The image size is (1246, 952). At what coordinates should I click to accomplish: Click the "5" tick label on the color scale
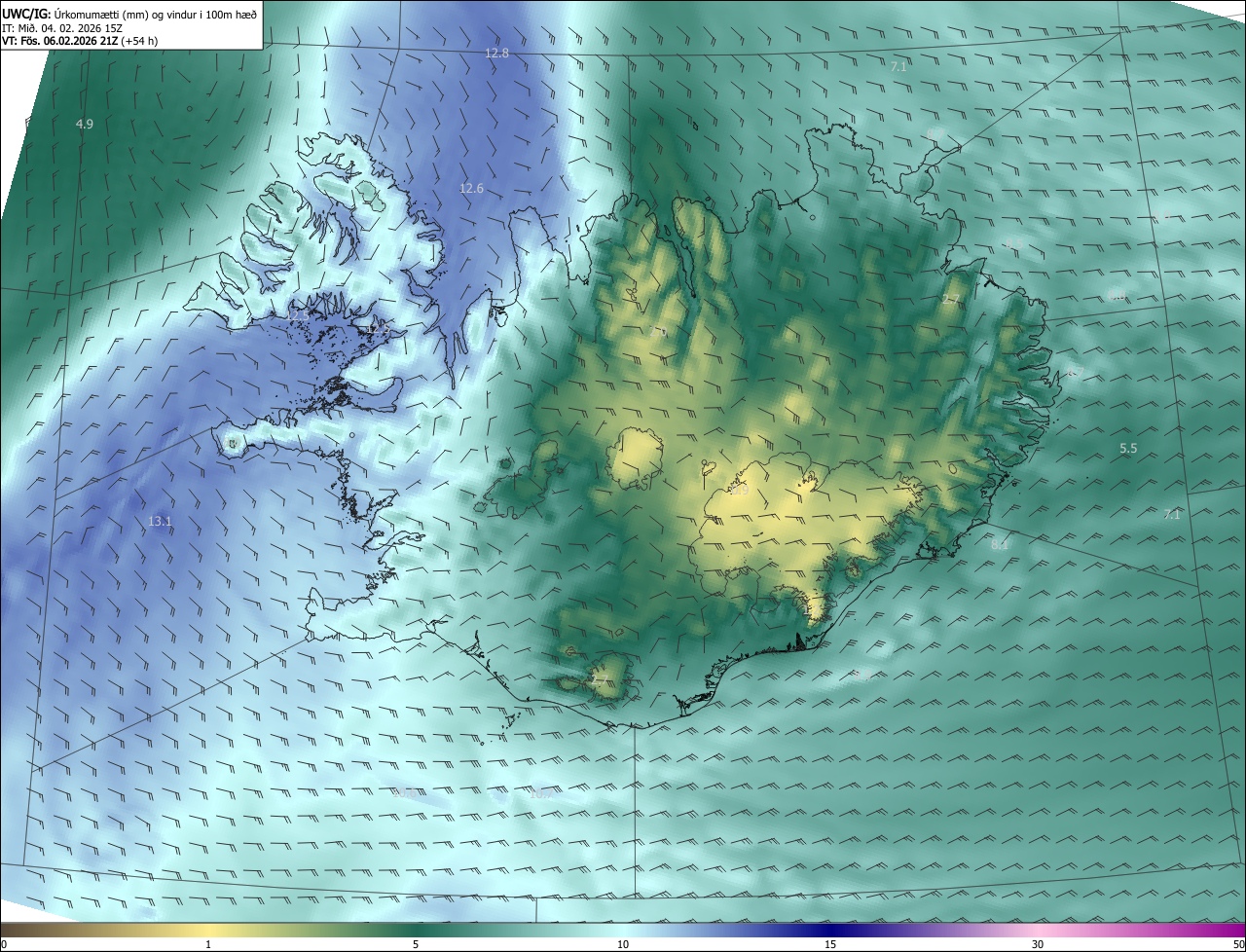(416, 944)
